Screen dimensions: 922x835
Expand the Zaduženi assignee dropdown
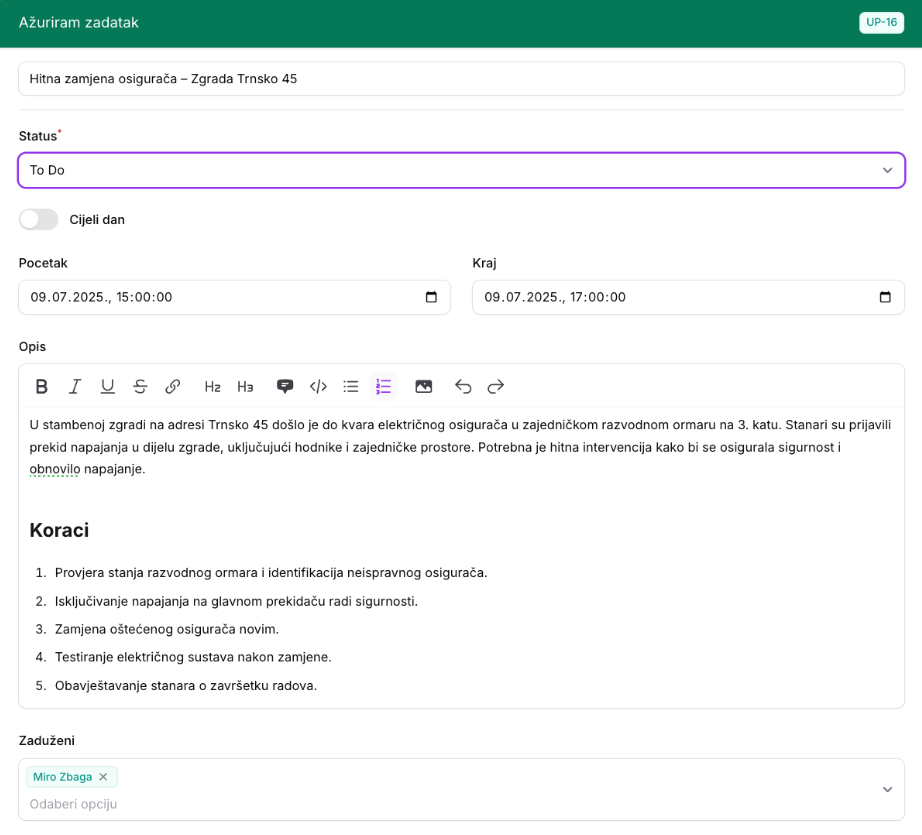point(887,789)
